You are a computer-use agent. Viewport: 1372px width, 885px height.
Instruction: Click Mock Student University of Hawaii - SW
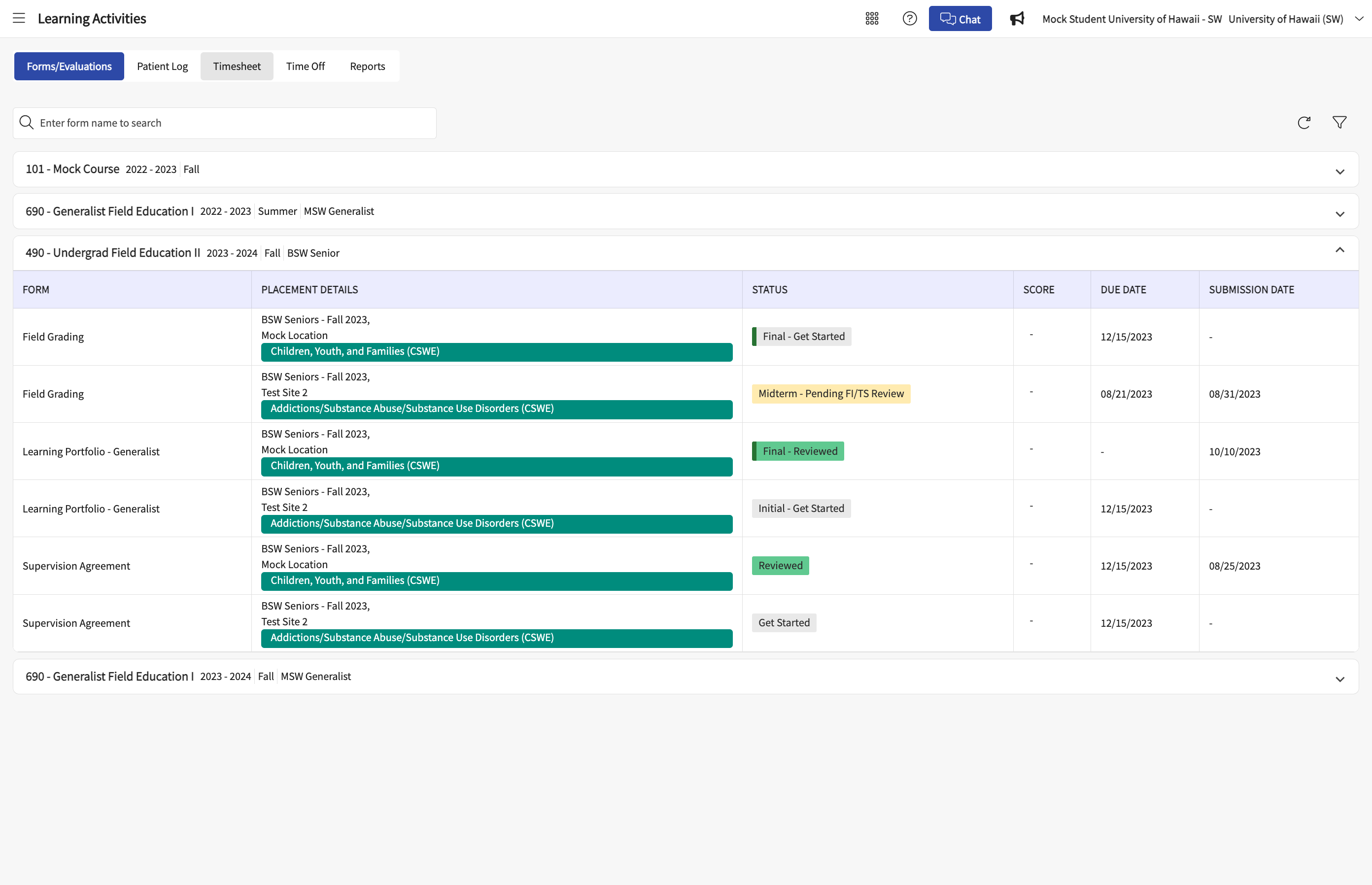(1132, 19)
